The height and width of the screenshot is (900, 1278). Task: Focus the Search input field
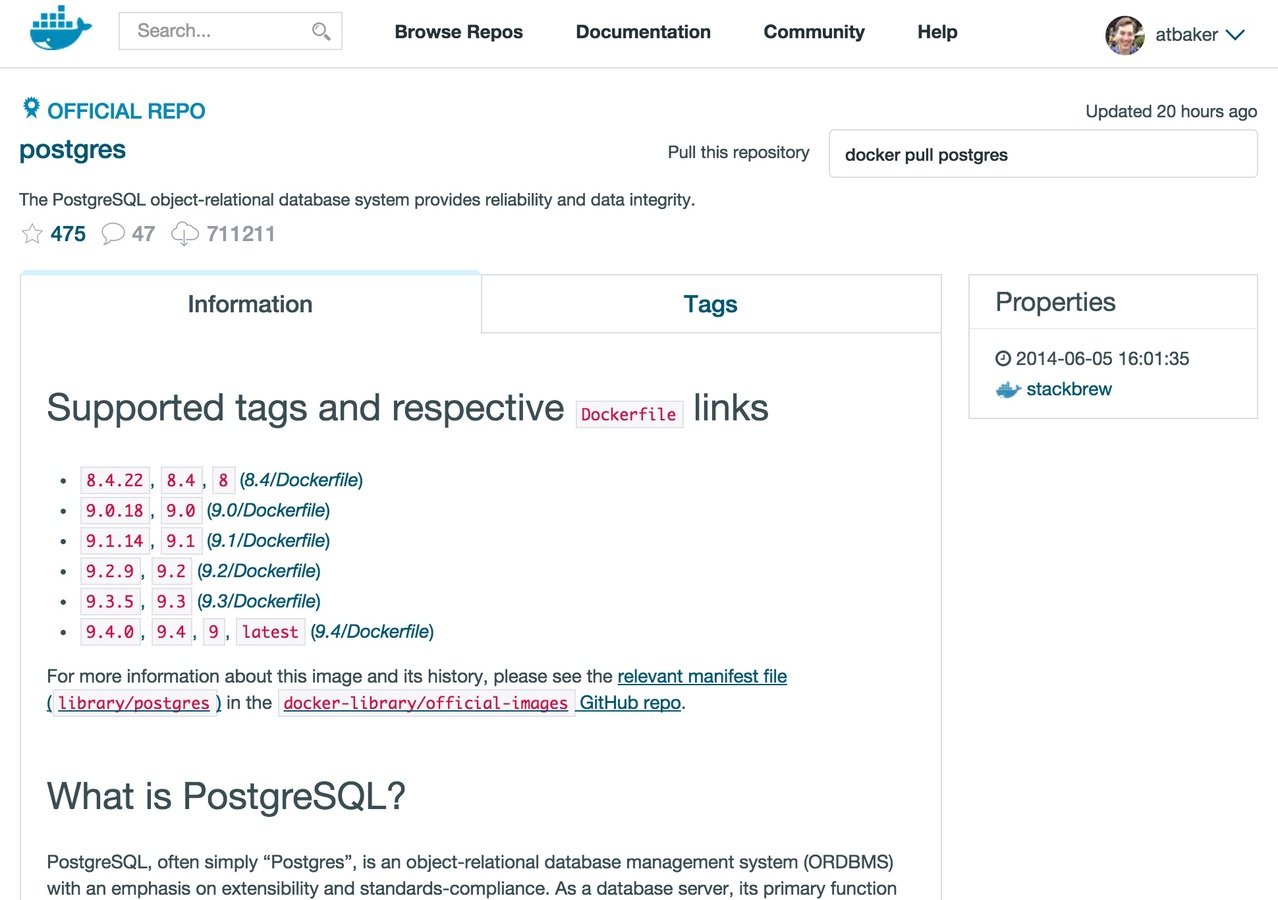point(230,31)
